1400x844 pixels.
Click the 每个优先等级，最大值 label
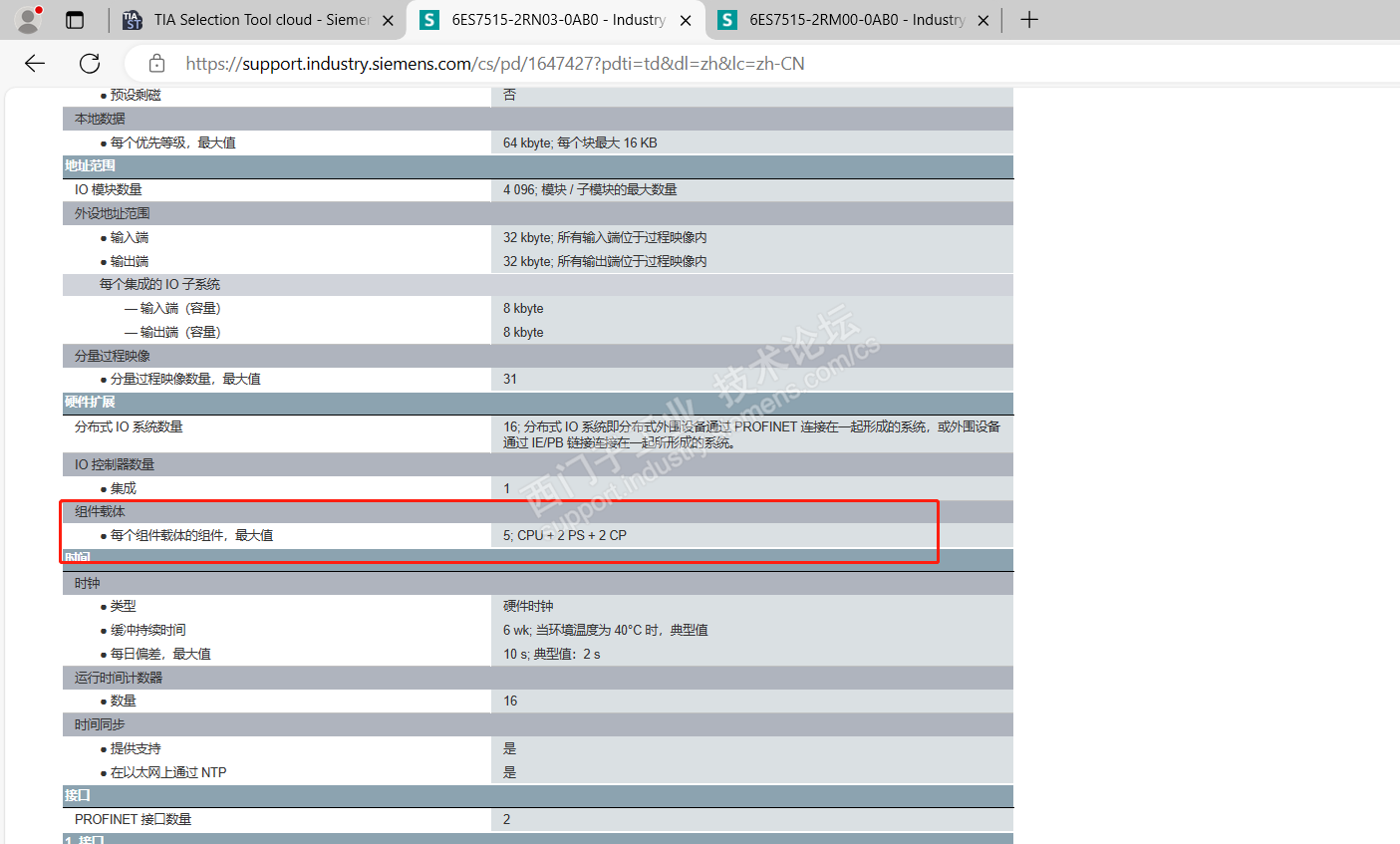click(173, 142)
